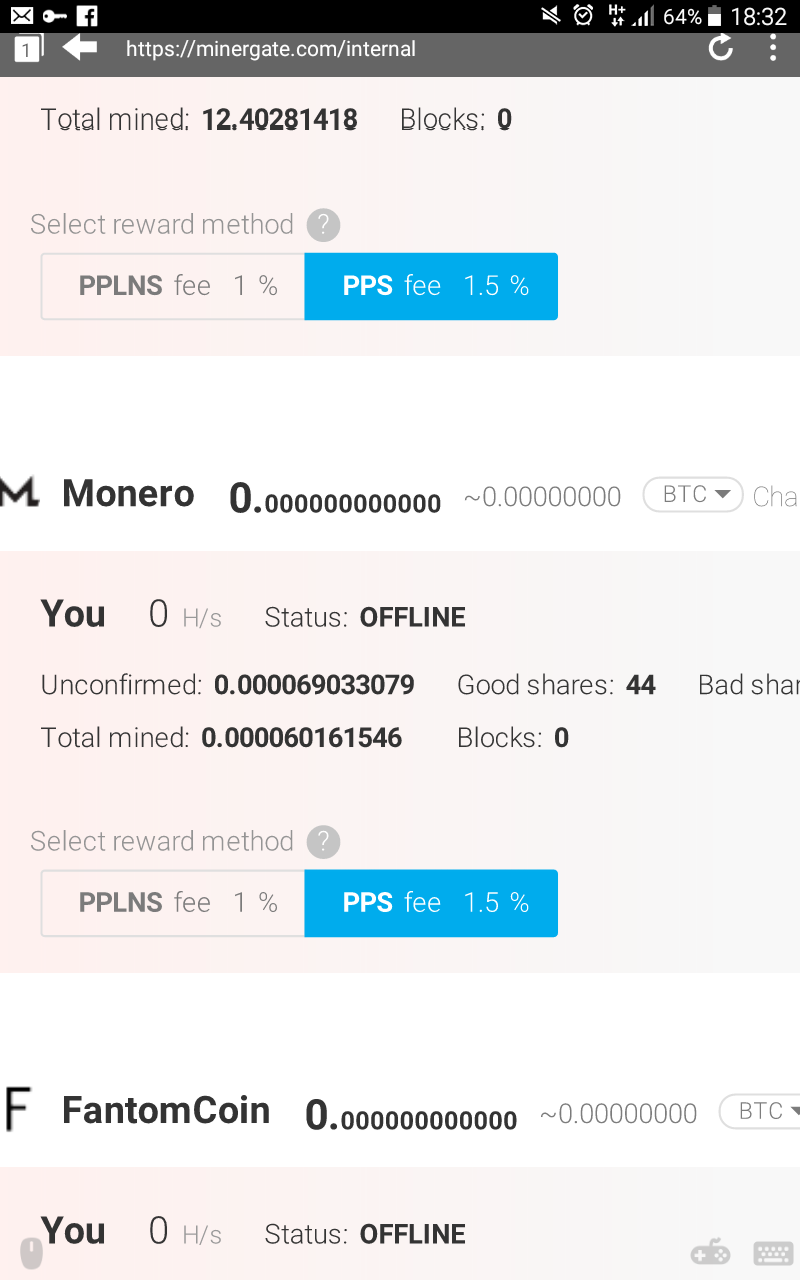Tap the browser back arrow icon
800x1280 pixels.
(79, 47)
